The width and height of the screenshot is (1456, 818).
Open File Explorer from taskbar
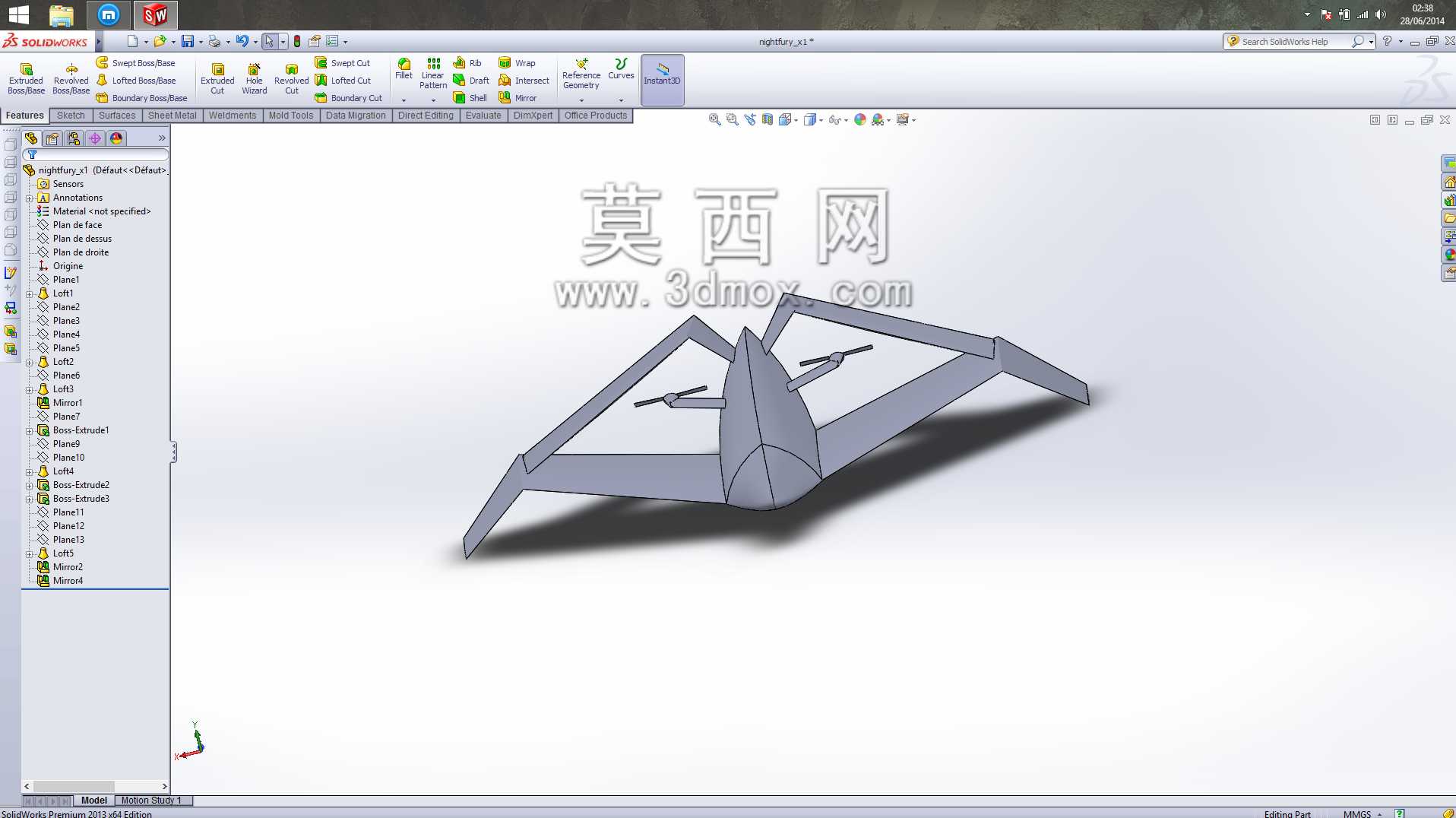pos(61,14)
